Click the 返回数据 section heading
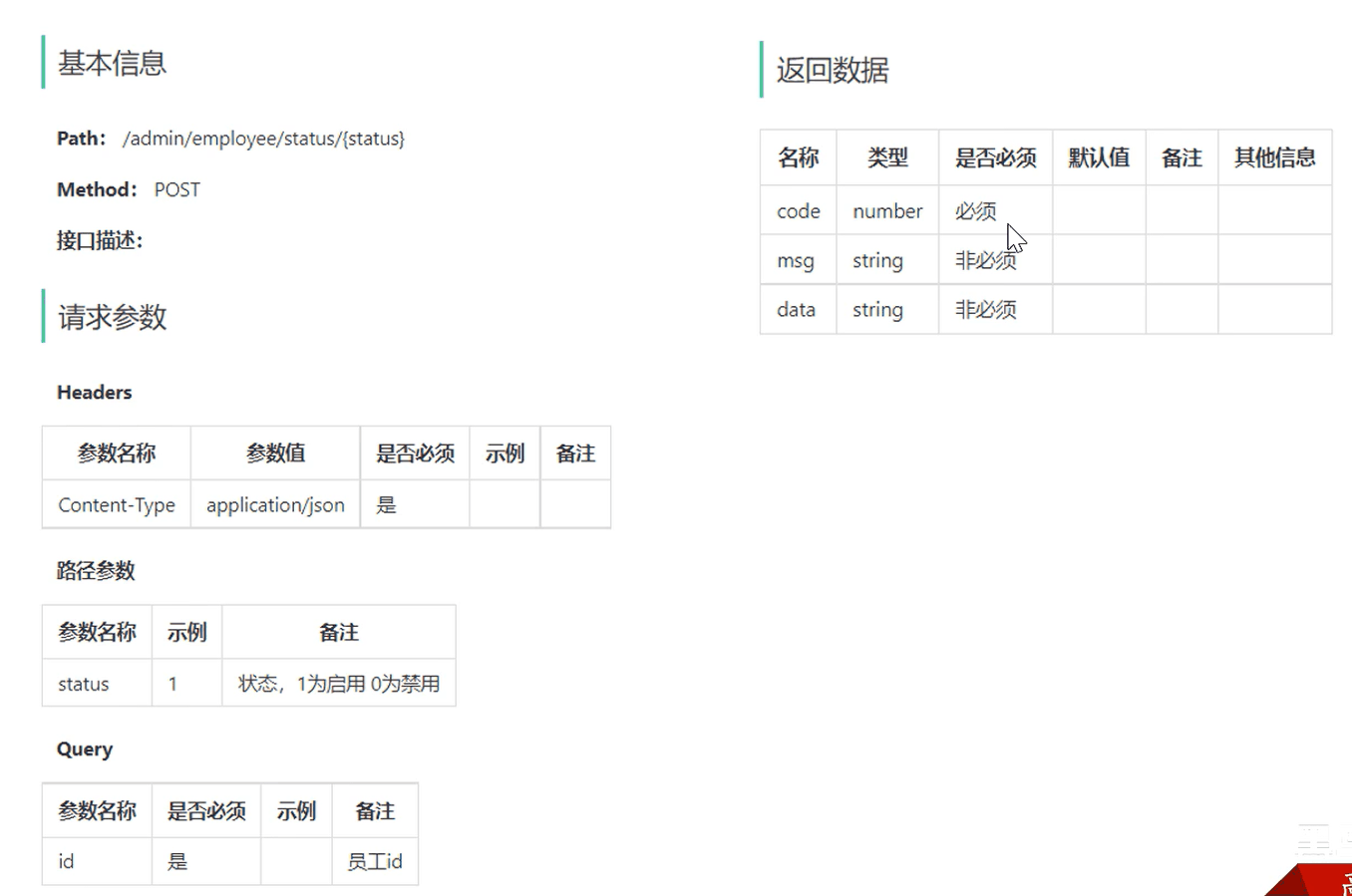Screen dimensions: 1352x896 coord(833,70)
